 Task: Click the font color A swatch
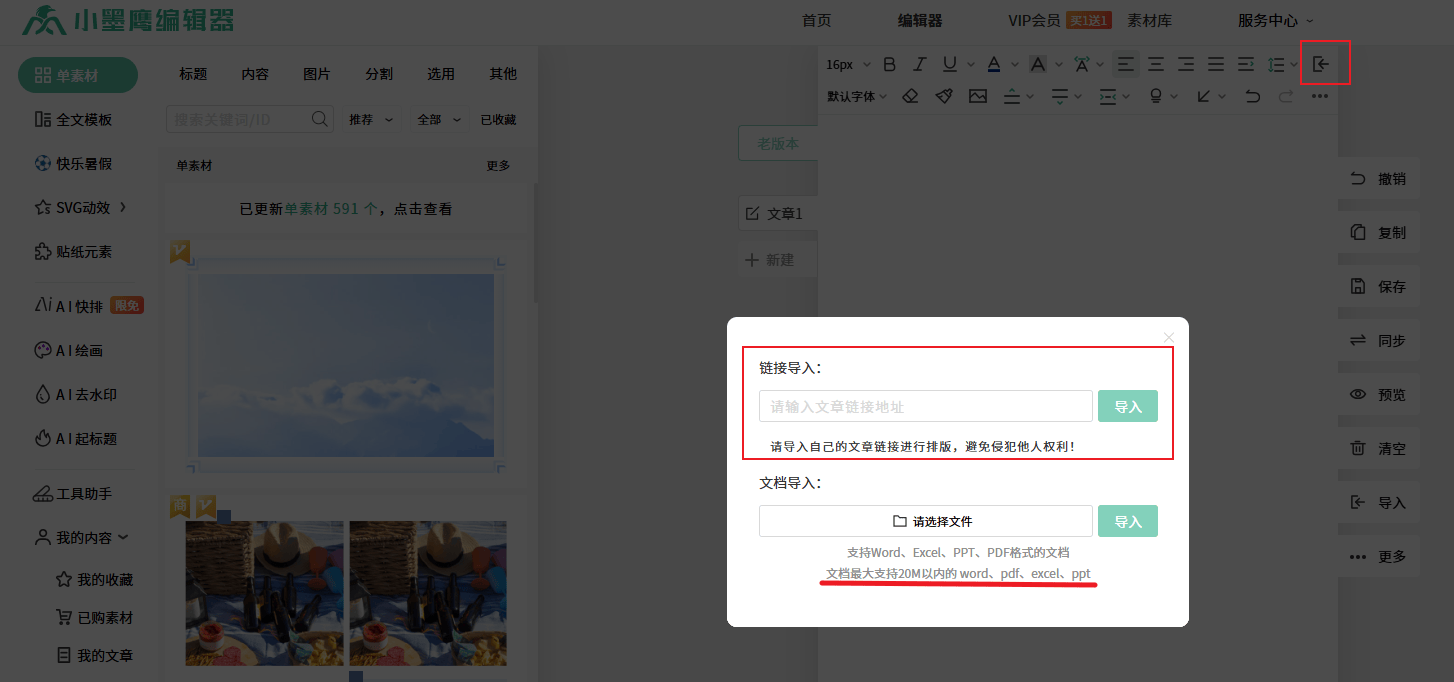[993, 64]
